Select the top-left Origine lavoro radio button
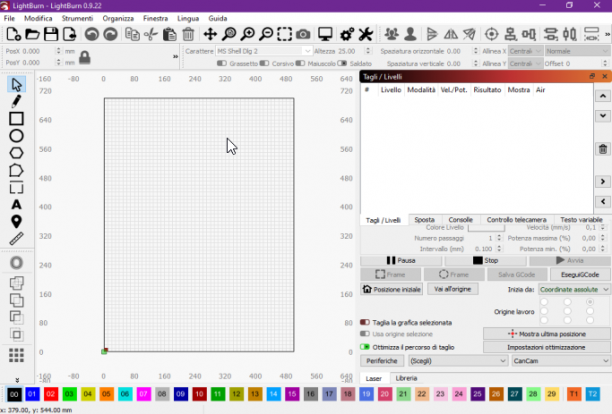 point(544,302)
